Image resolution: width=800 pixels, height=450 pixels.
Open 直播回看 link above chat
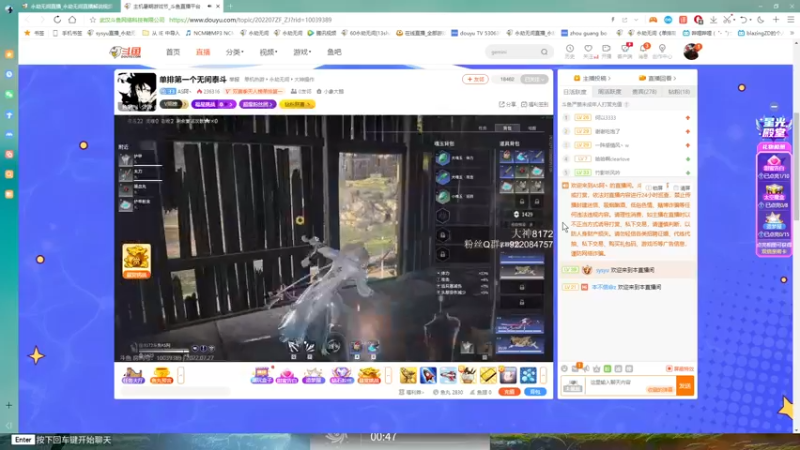[658, 78]
